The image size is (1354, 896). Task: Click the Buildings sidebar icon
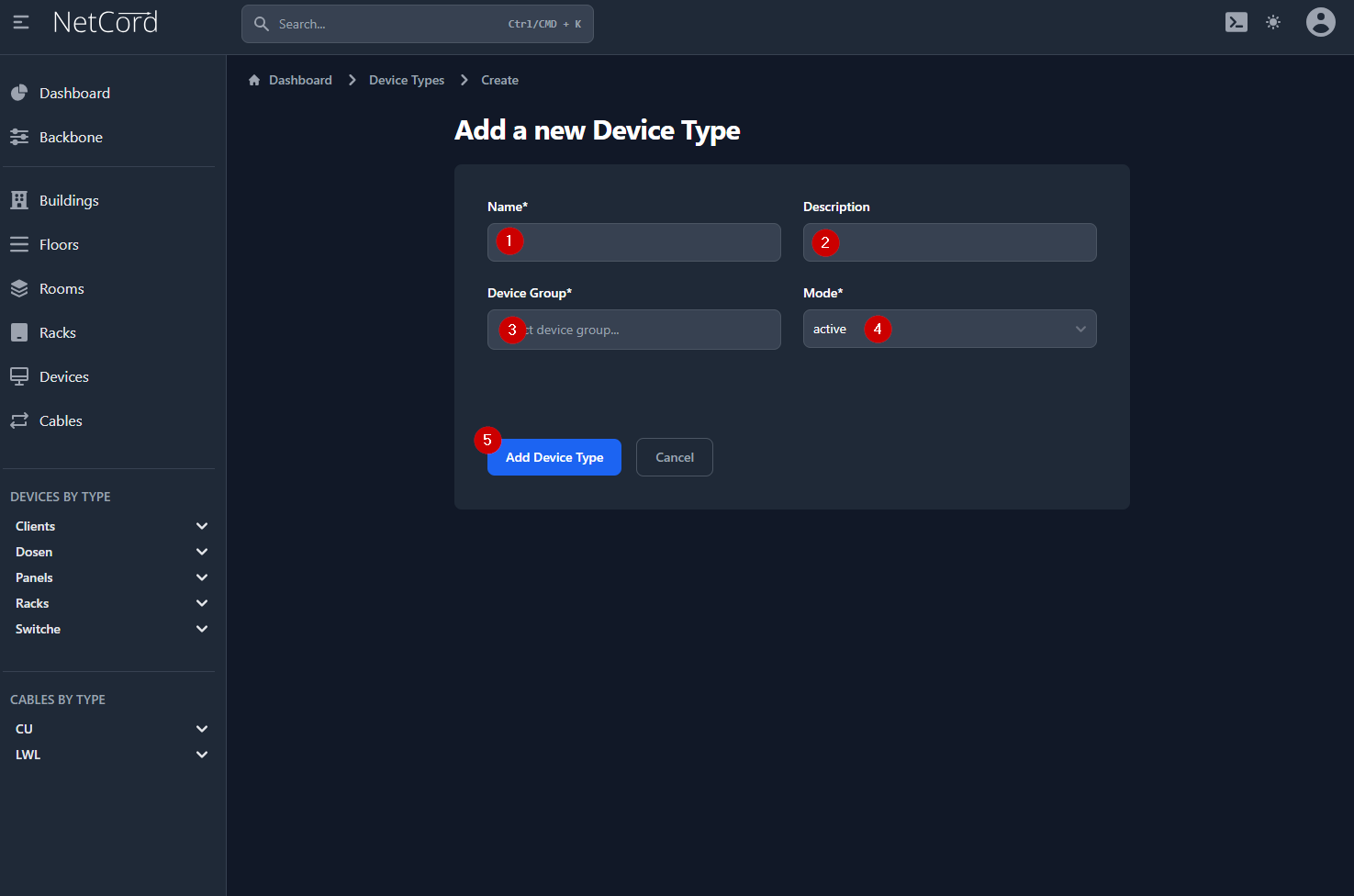coord(19,200)
